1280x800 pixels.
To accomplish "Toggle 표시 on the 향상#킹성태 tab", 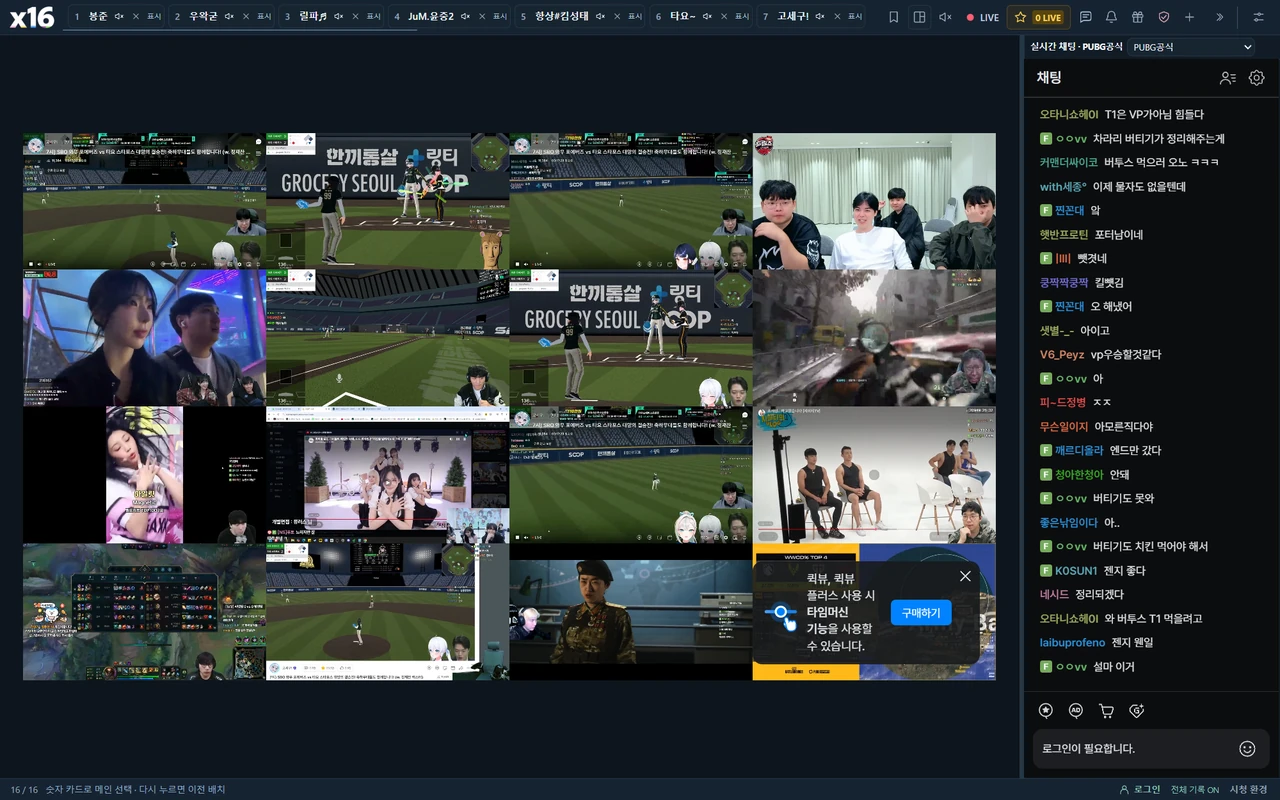I will tap(635, 17).
